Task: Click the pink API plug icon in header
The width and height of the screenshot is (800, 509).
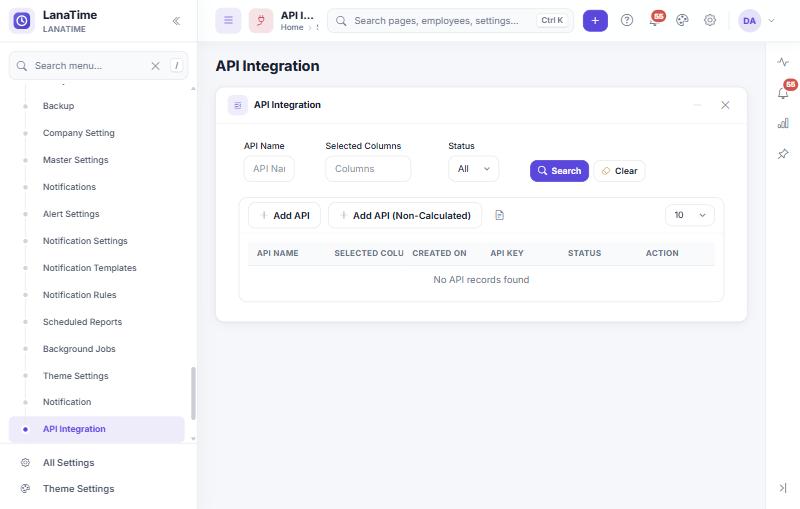Action: point(261,20)
